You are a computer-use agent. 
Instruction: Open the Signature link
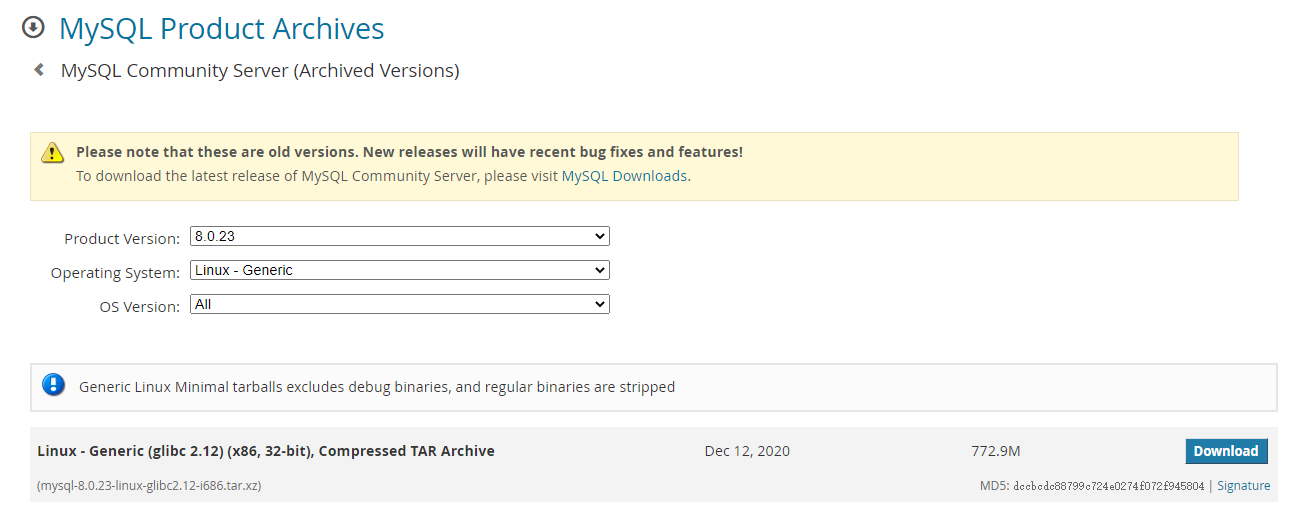pos(1243,486)
